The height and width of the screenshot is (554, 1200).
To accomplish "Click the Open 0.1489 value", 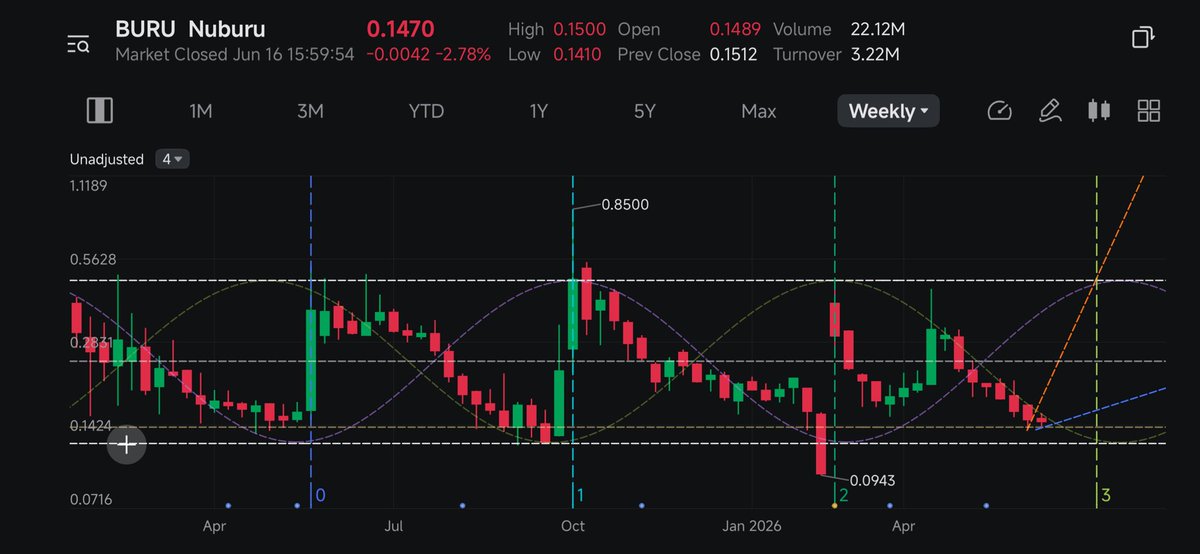I will [x=735, y=29].
